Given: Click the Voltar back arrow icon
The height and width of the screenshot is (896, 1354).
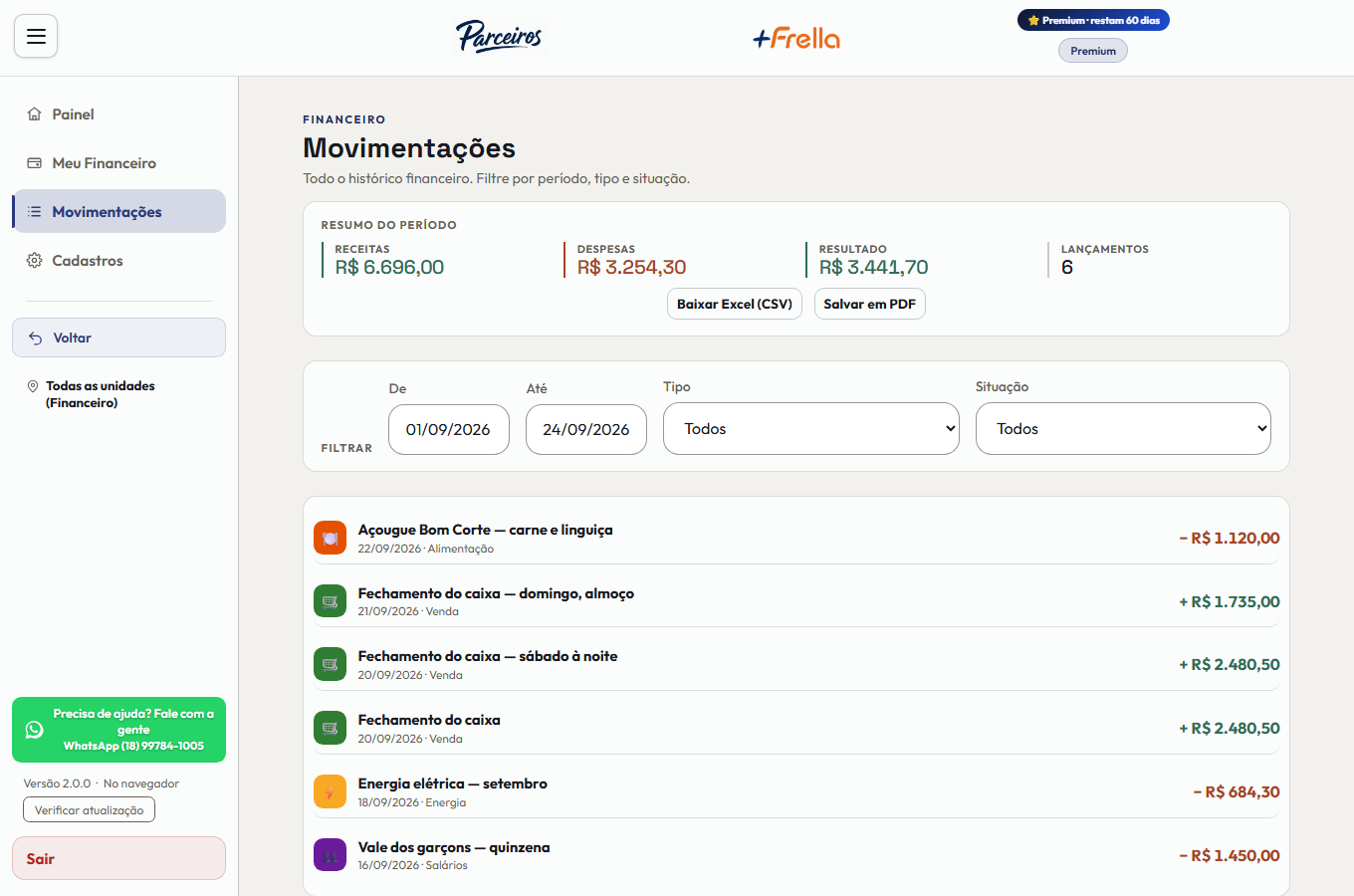Looking at the screenshot, I should [36, 338].
